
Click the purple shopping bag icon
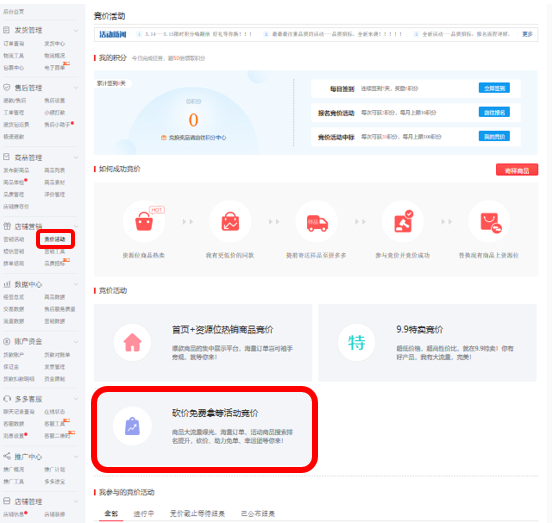(x=132, y=426)
